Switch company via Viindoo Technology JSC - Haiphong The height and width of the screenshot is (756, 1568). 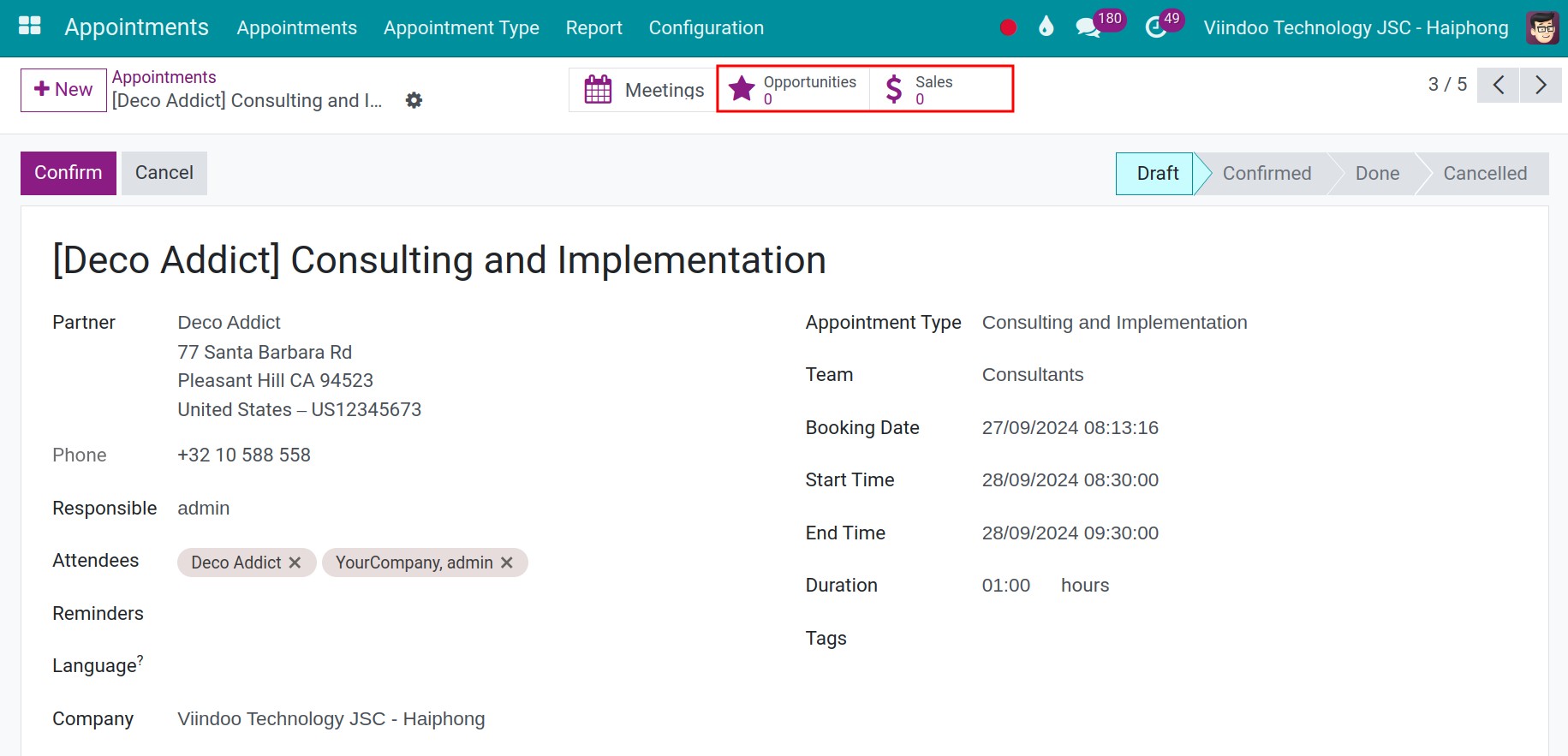(1356, 27)
